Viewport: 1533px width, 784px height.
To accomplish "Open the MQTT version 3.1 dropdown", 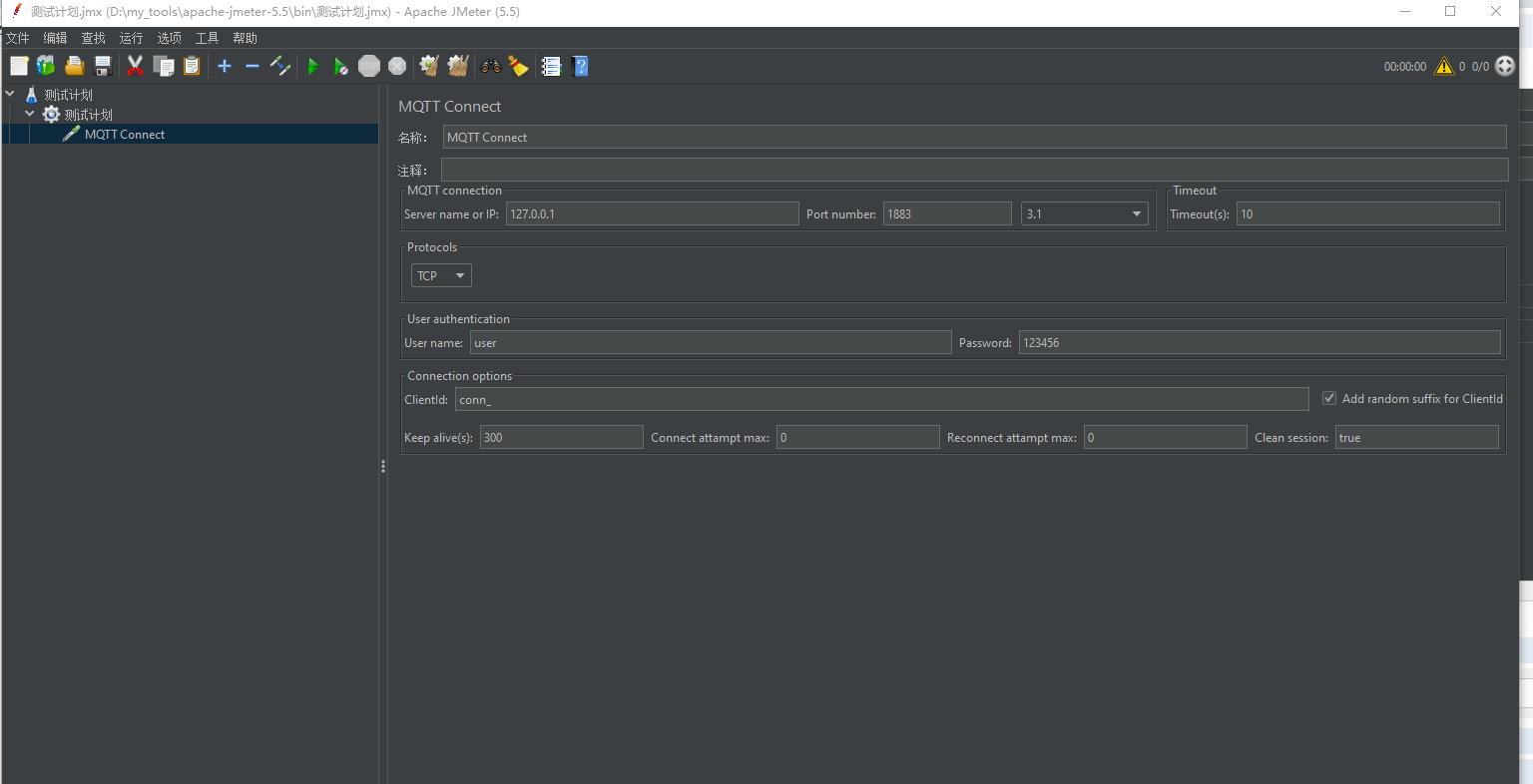I will (x=1084, y=213).
